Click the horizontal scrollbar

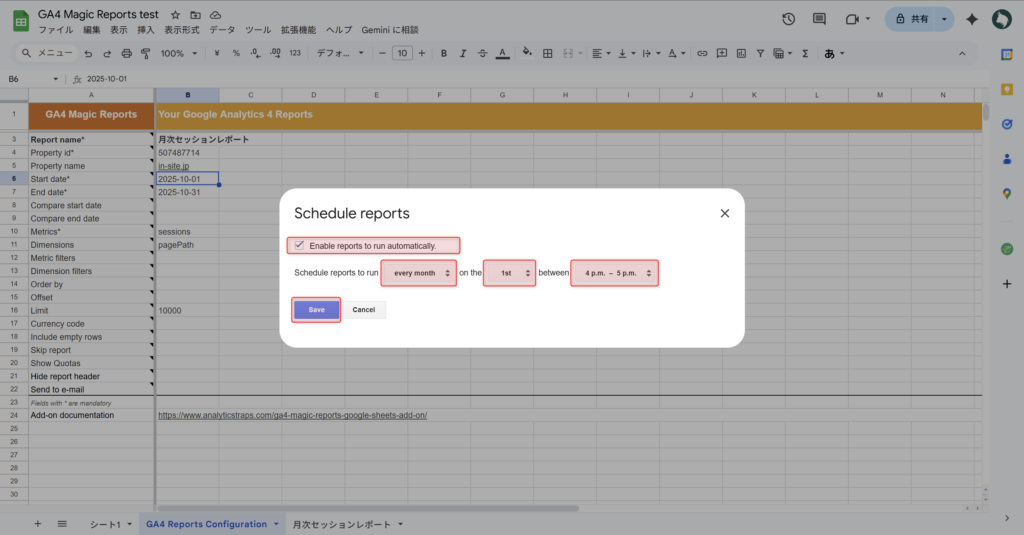[368, 508]
